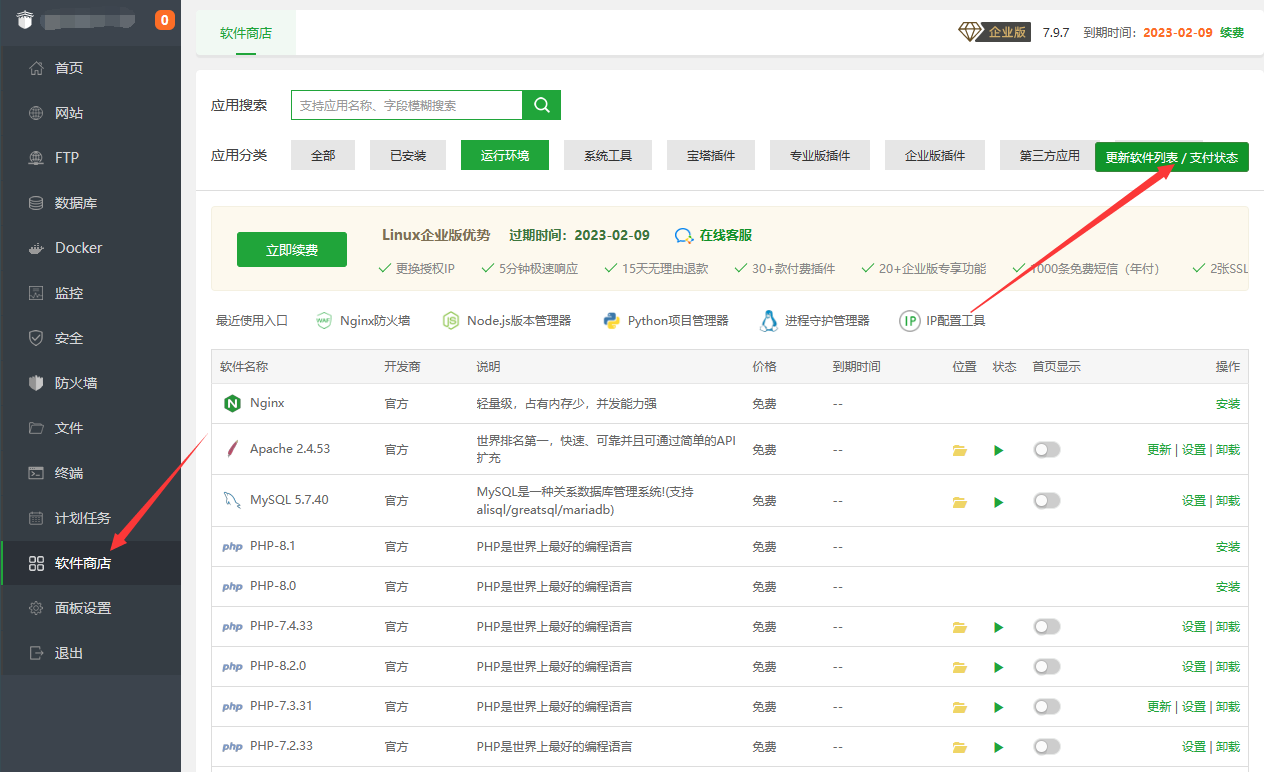This screenshot has height=772, width=1264.
Task: Click PHP-7.4.33 play status icon
Action: tap(998, 627)
